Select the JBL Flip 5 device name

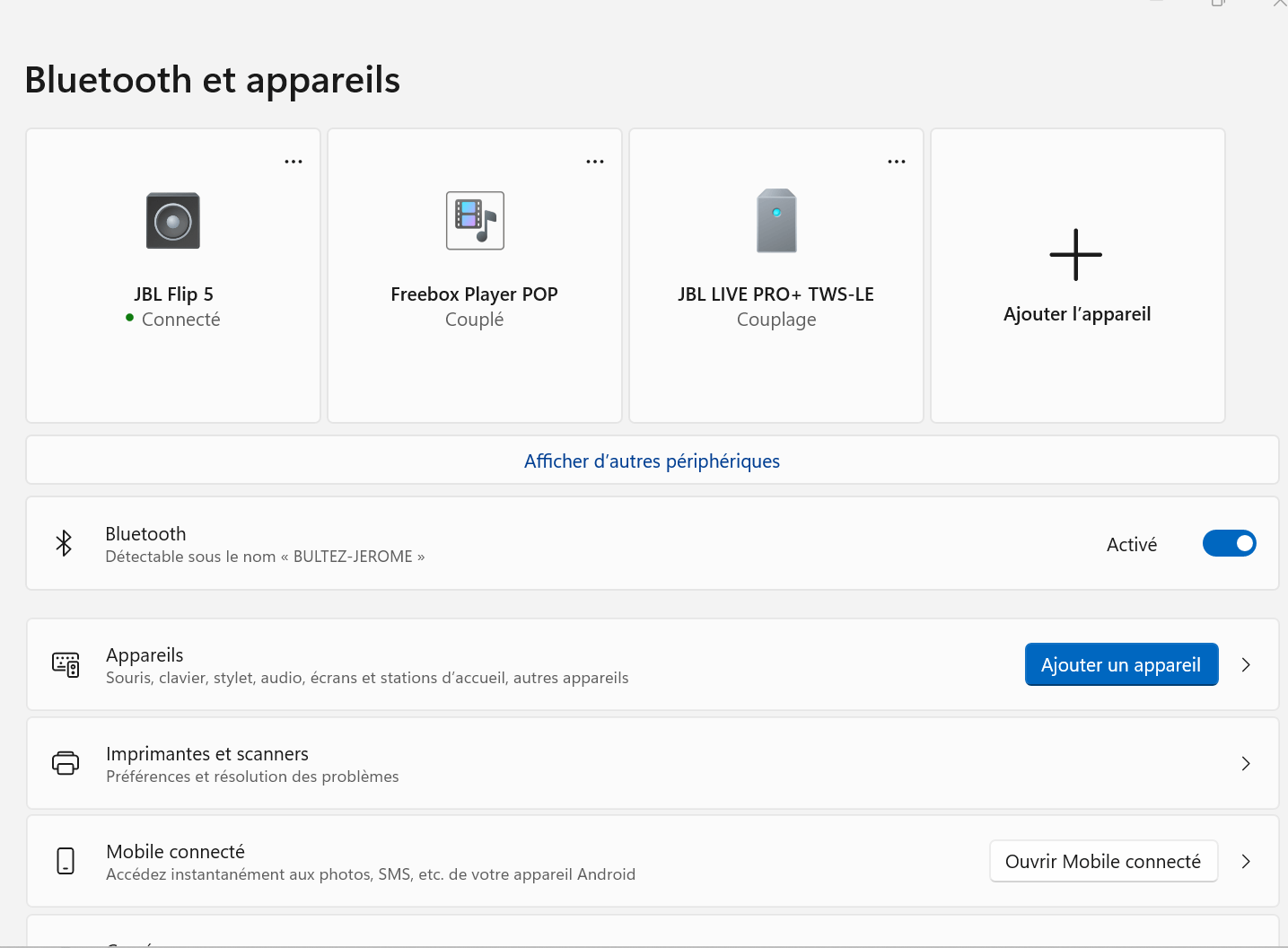pyautogui.click(x=174, y=294)
